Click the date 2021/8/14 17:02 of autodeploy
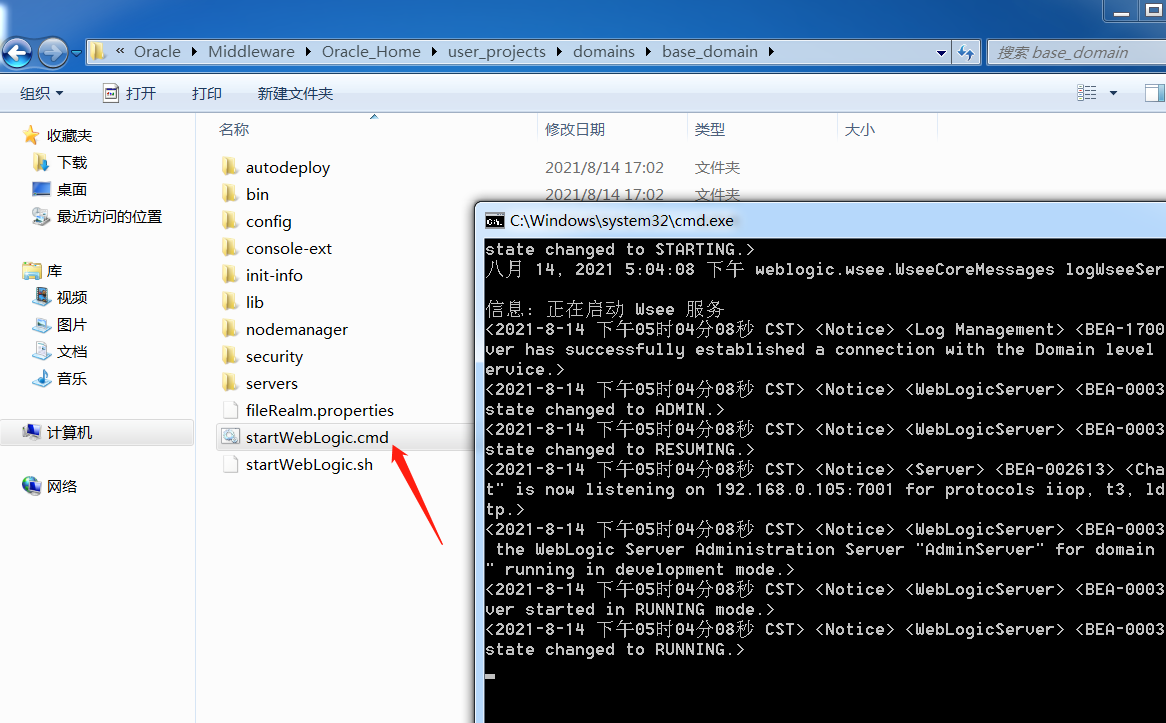This screenshot has height=723, width=1166. [x=604, y=167]
